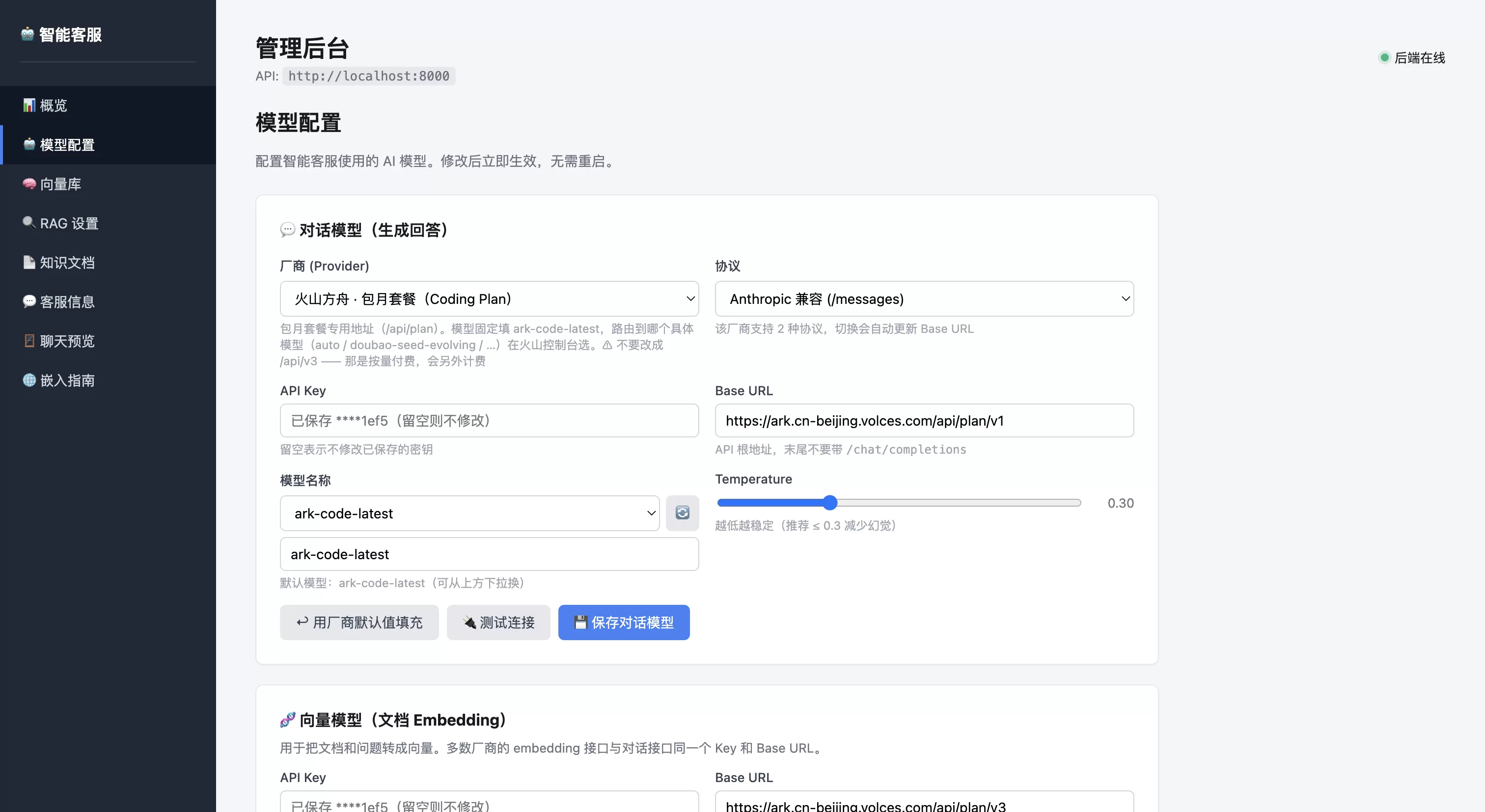This screenshot has width=1485, height=812.
Task: Click the DNA icon beside 向量模型 heading
Action: 287,720
